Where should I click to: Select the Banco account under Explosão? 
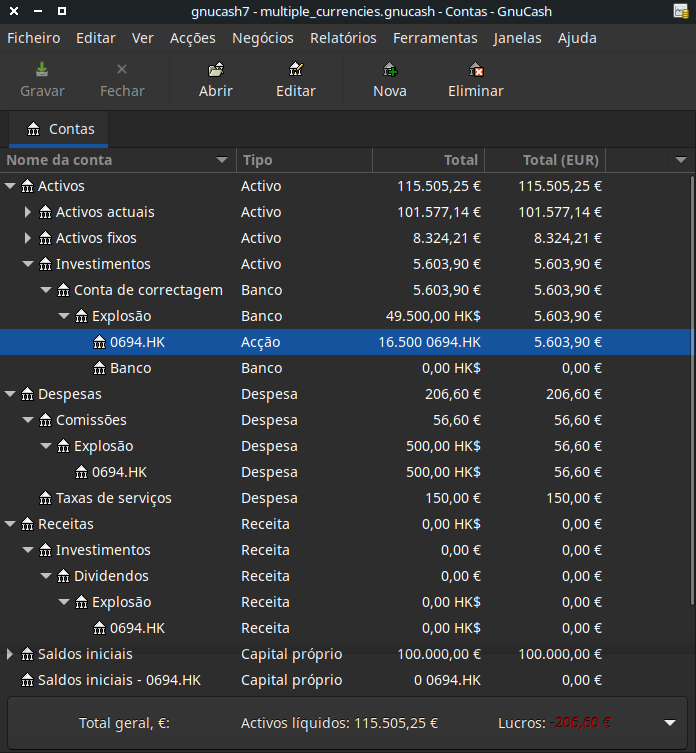point(130,368)
